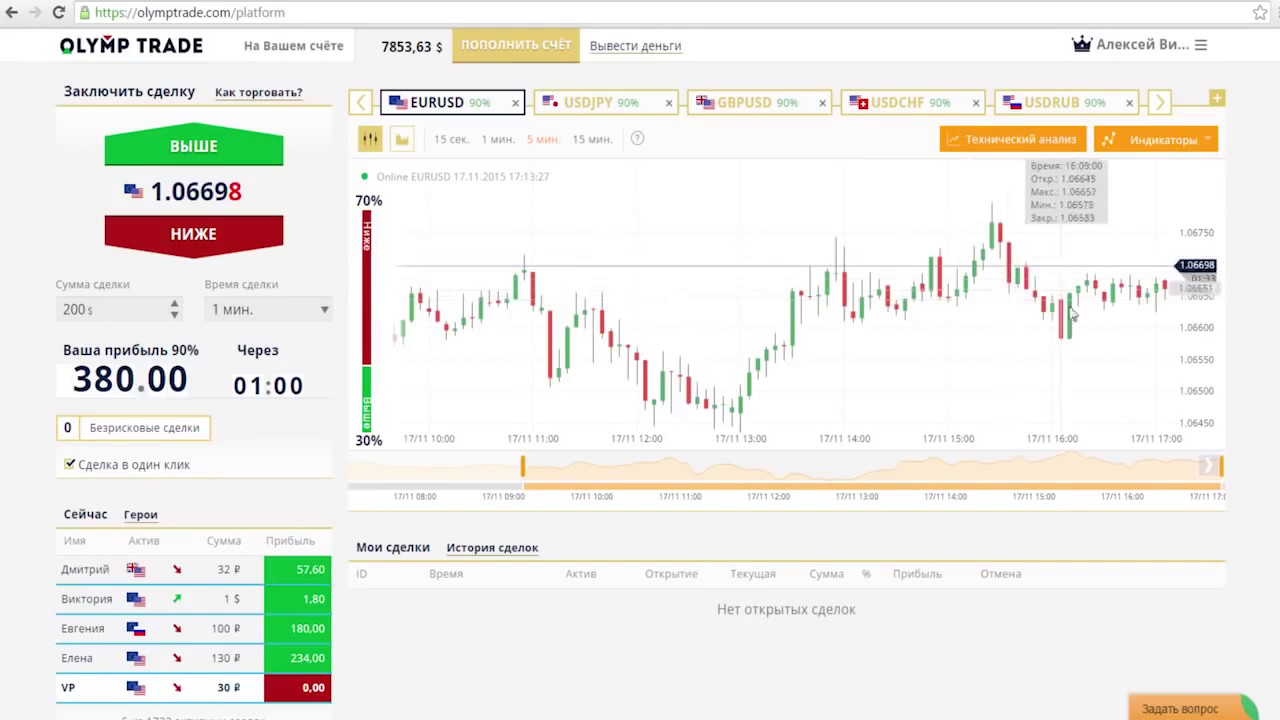
Task: Open the trade duration dropdown
Action: 268,310
